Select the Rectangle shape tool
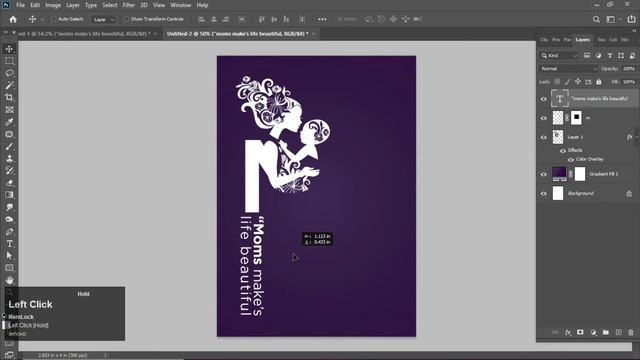Viewport: 640px width, 360px height. 9,268
